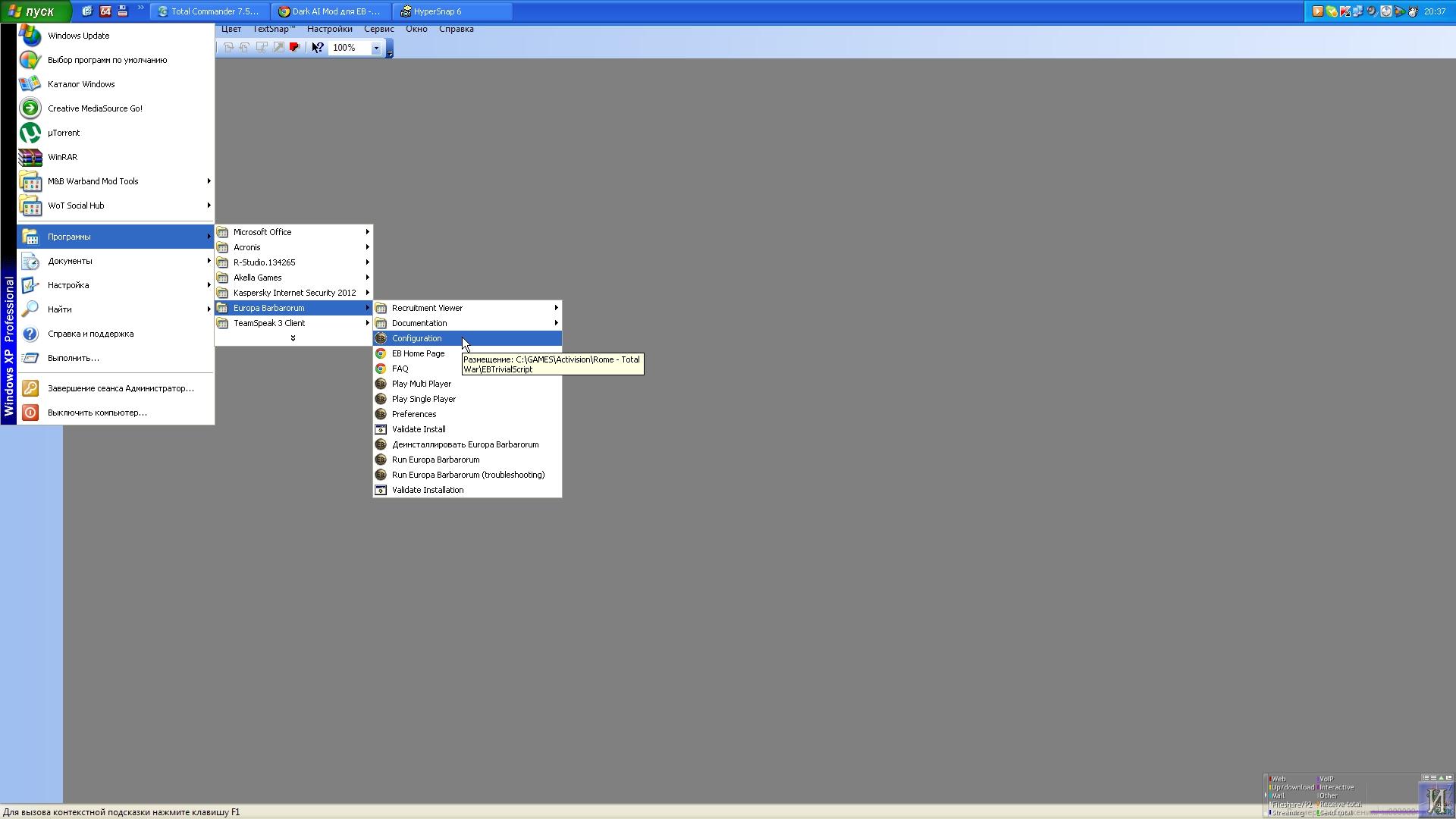The image size is (1456, 819).
Task: Click the context help arrow icon in toolbar
Action: pyautogui.click(x=318, y=48)
